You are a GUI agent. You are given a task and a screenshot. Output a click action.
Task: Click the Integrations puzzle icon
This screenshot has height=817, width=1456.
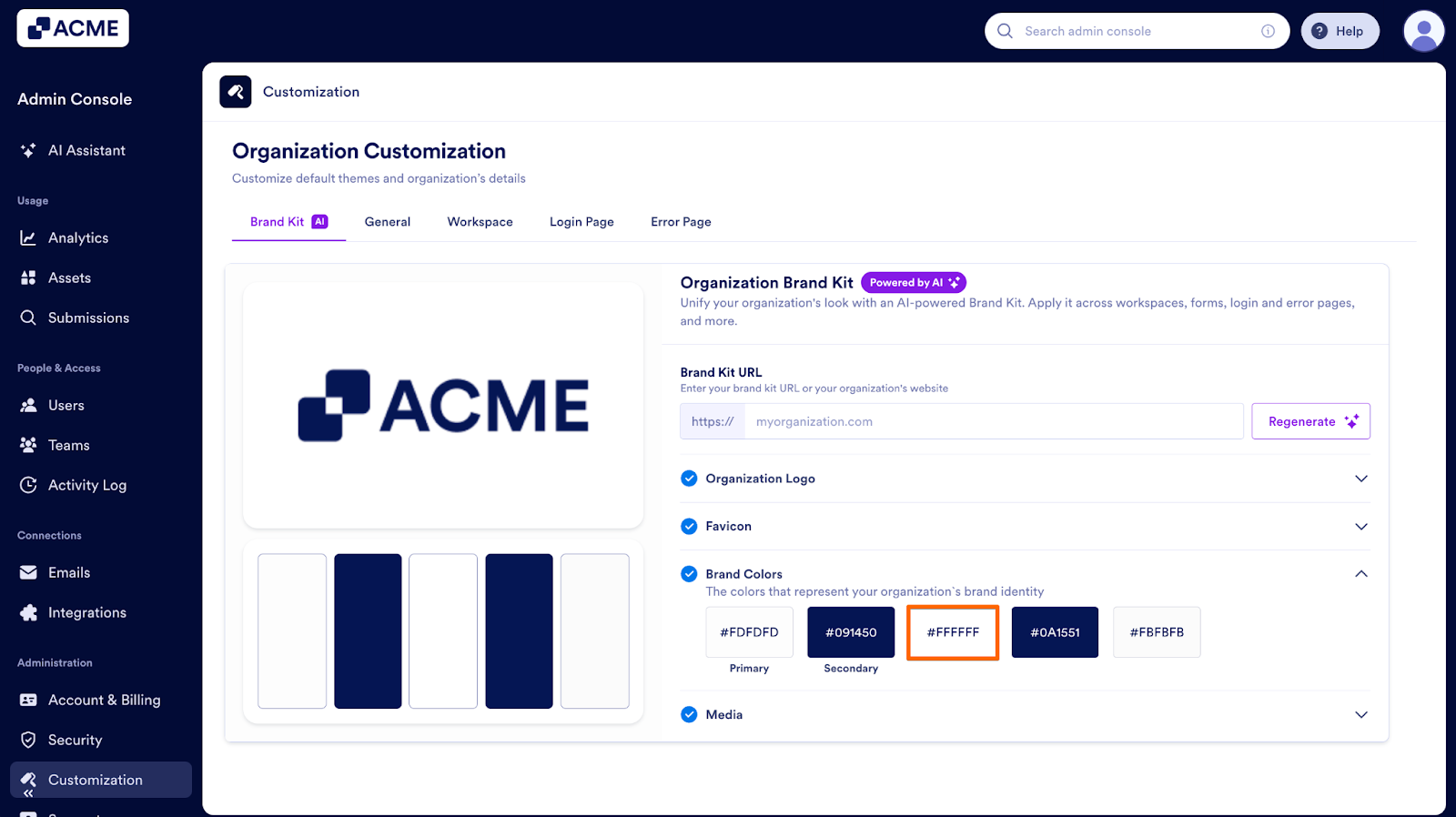point(28,612)
